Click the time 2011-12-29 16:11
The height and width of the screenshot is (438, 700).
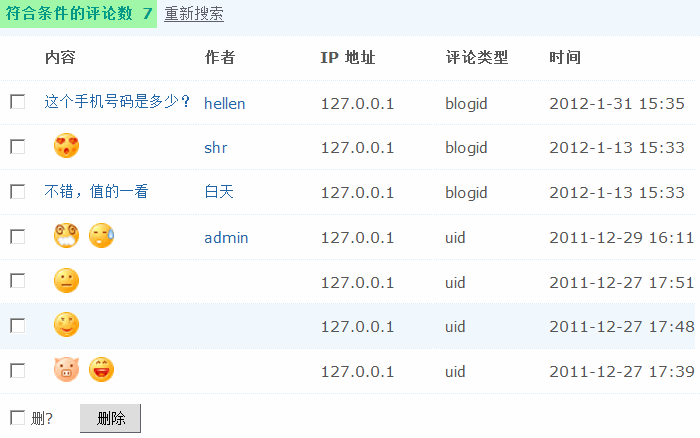pyautogui.click(x=621, y=238)
